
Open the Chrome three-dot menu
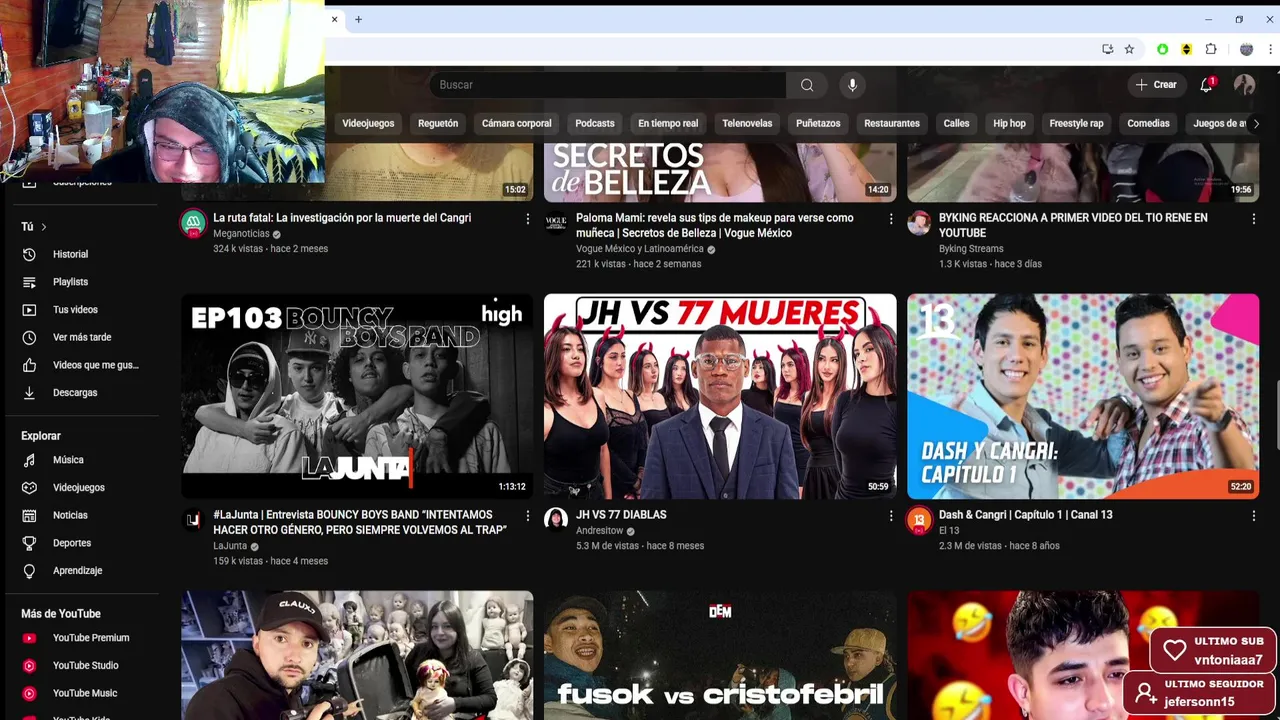[1271, 49]
